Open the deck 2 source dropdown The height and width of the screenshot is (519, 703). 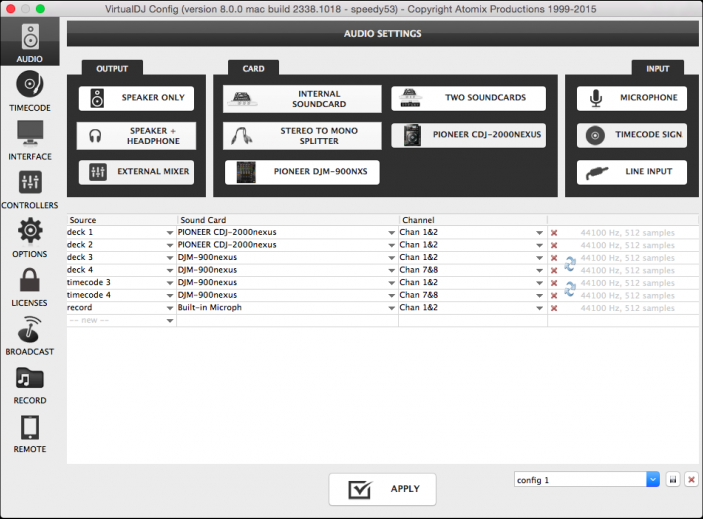(169, 245)
